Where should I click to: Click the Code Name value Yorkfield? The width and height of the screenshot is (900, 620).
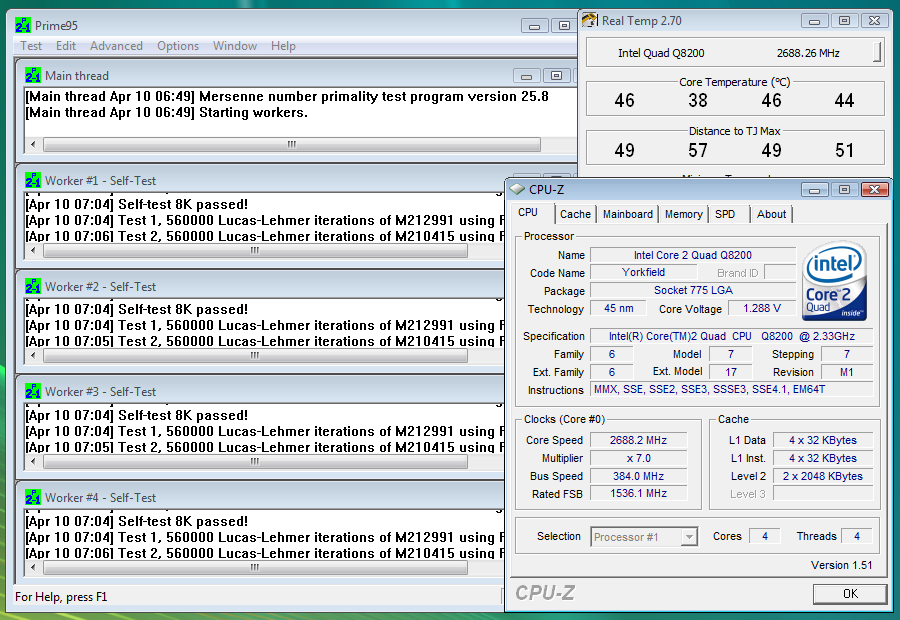click(643, 273)
